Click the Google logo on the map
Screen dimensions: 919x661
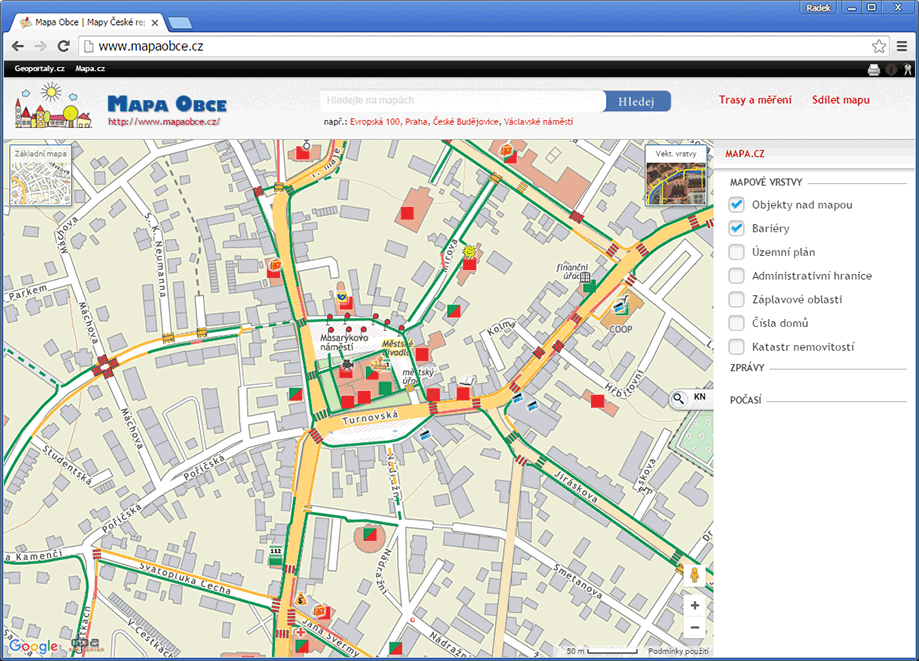point(33,646)
